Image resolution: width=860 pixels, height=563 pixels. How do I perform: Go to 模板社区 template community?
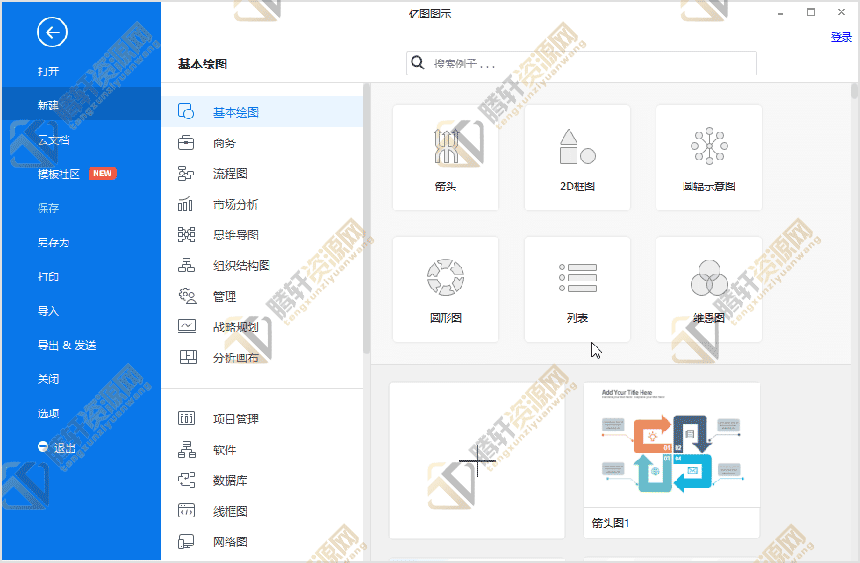click(58, 174)
